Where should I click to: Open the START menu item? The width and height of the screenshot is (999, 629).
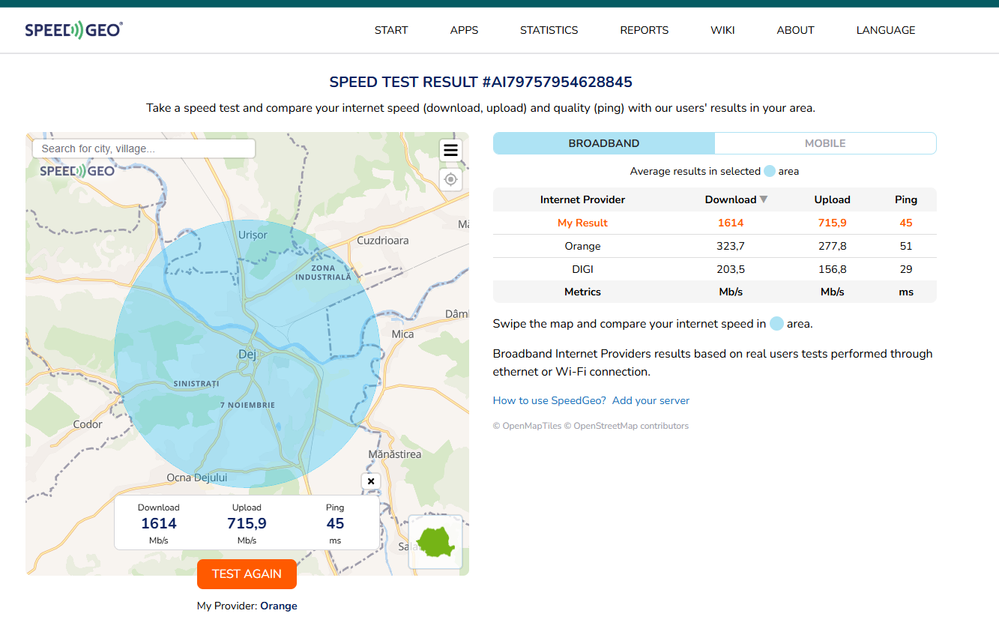(x=391, y=30)
